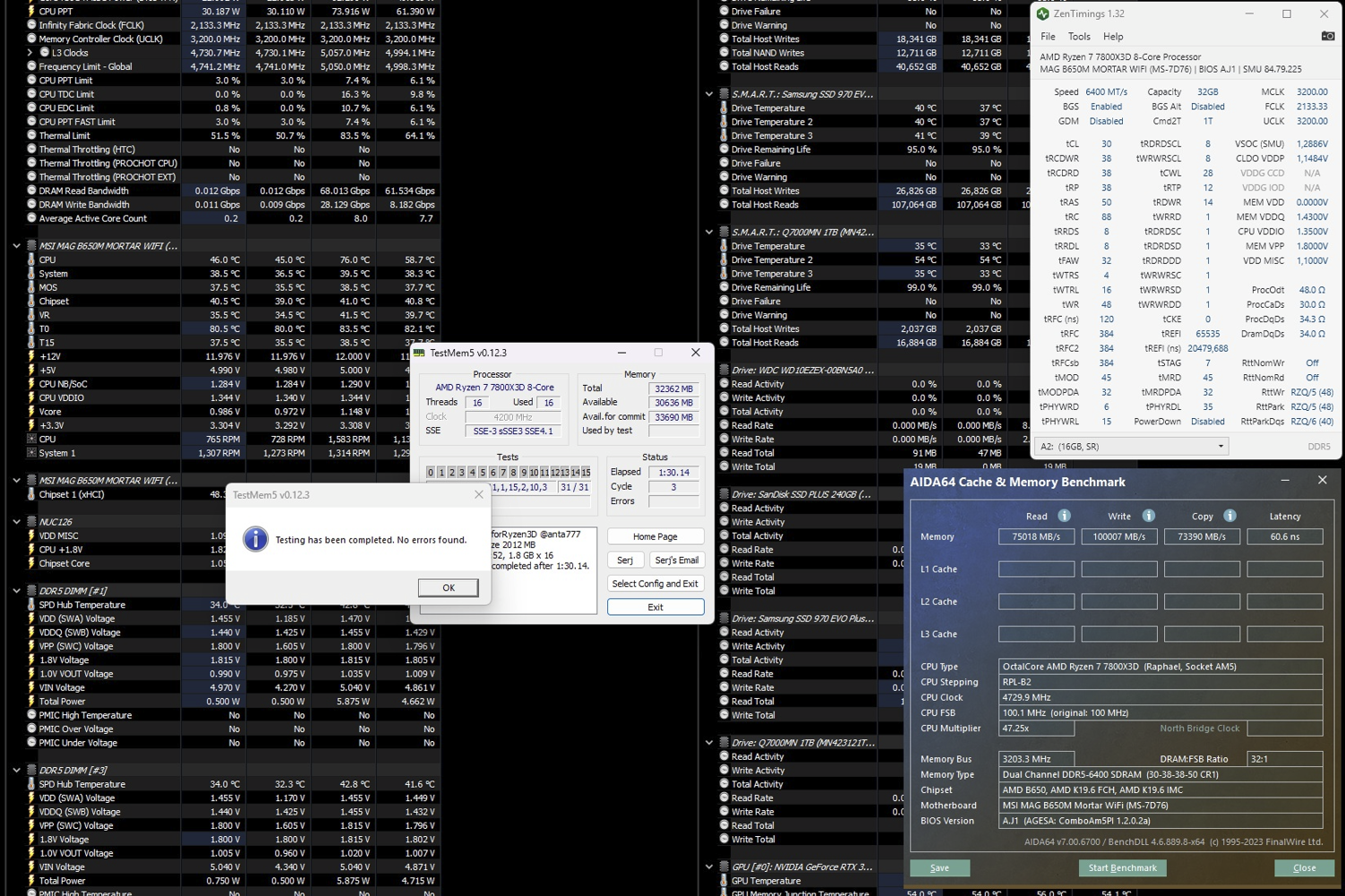Viewport: 1345px width, 896px height.
Task: Click the drive icon beside S.M.A.R.T. Samsung SSD 970
Action: (x=724, y=94)
